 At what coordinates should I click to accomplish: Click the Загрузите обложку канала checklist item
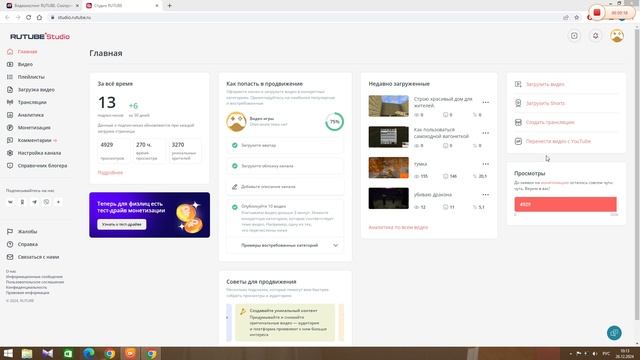[x=285, y=166]
